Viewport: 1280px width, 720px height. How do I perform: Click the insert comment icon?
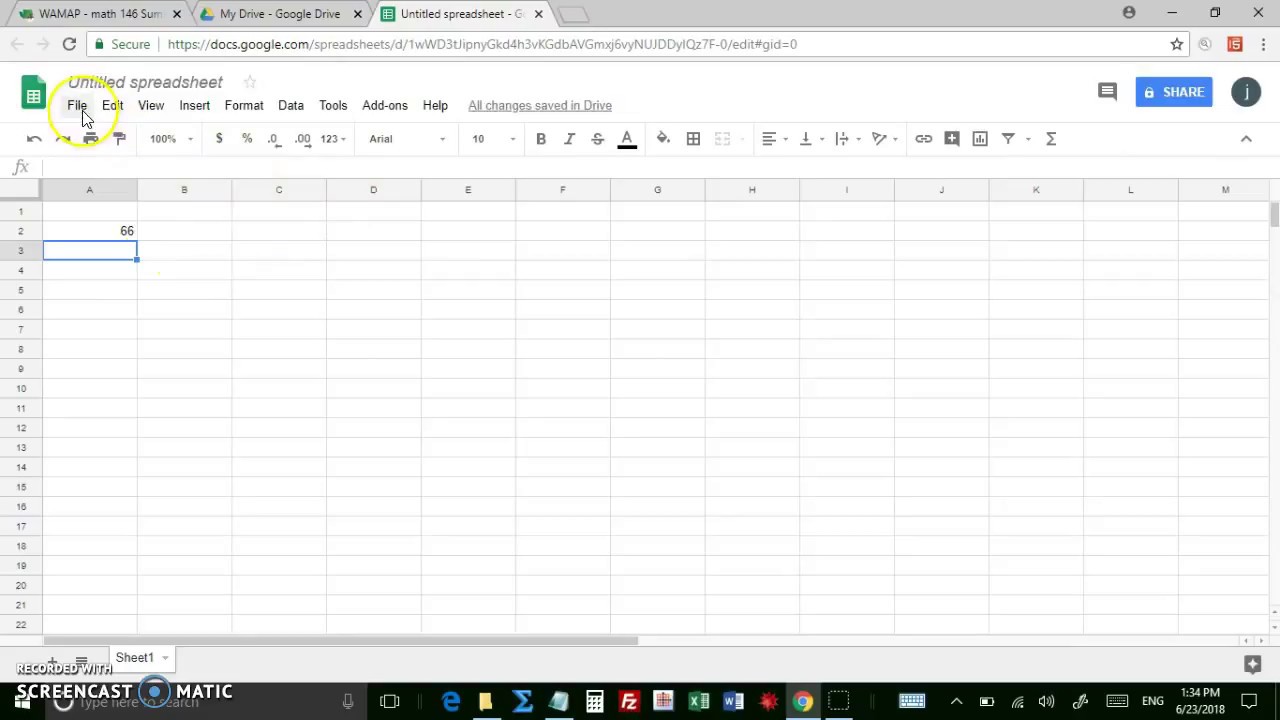point(952,139)
